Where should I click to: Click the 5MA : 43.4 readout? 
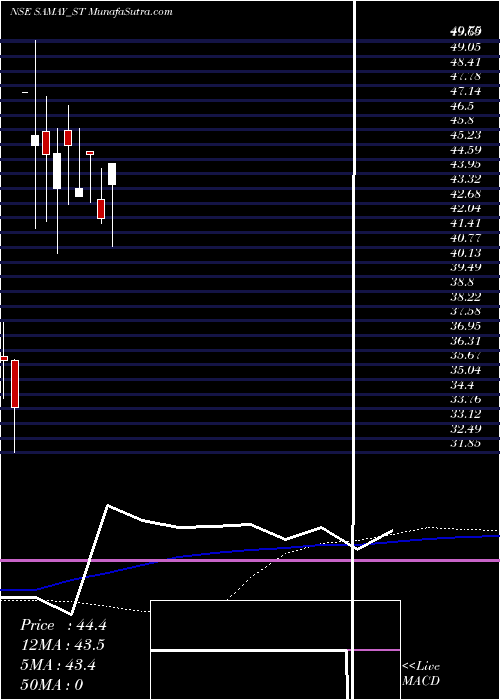click(x=58, y=665)
